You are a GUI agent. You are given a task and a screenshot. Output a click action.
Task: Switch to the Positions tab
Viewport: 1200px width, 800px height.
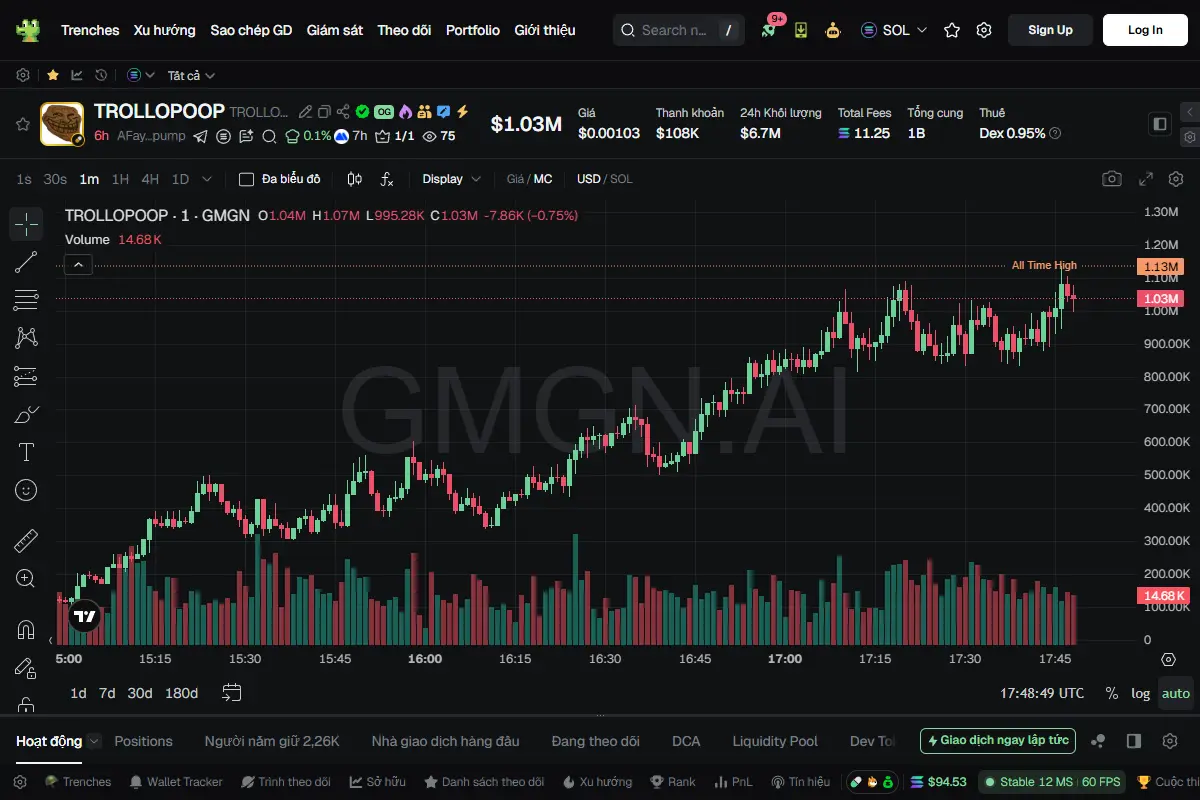pyautogui.click(x=143, y=741)
